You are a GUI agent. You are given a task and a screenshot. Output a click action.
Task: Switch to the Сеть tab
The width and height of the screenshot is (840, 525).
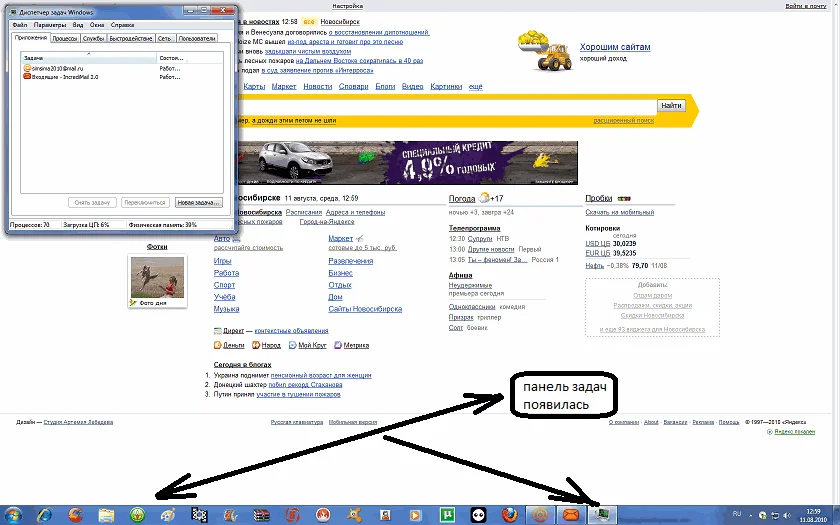165,39
